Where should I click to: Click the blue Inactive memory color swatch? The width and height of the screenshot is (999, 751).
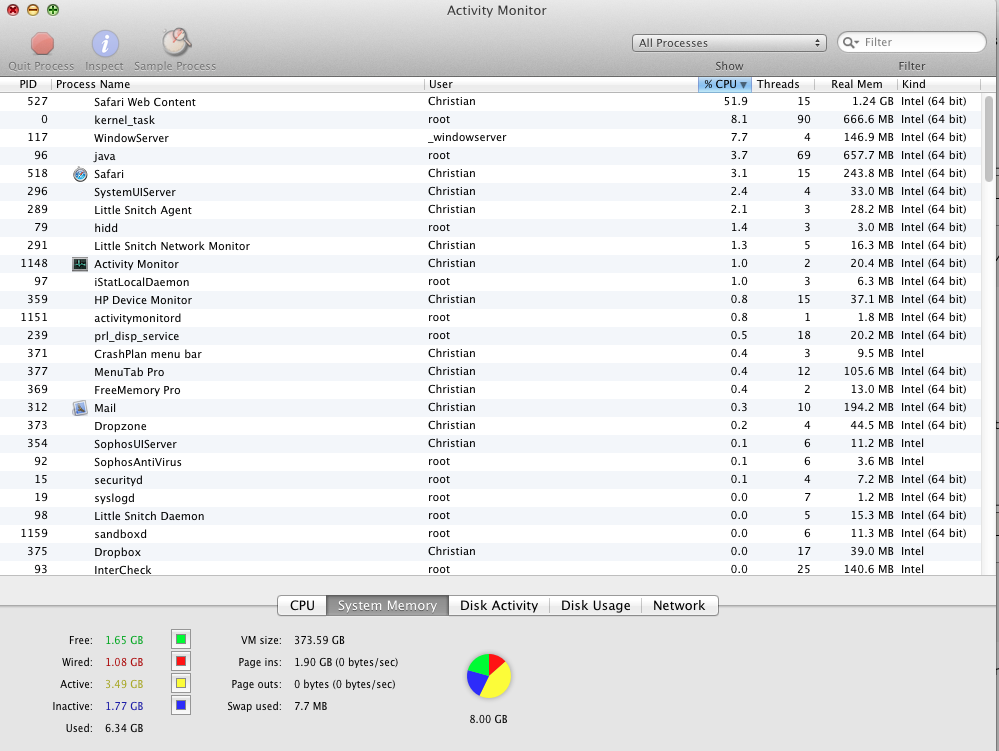tap(181, 705)
